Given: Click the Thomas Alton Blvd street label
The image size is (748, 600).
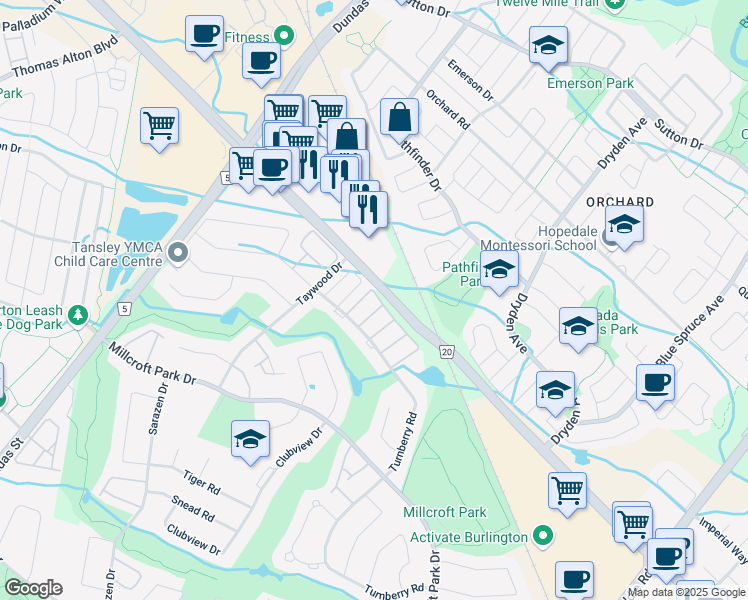Looking at the screenshot, I should click(65, 57).
